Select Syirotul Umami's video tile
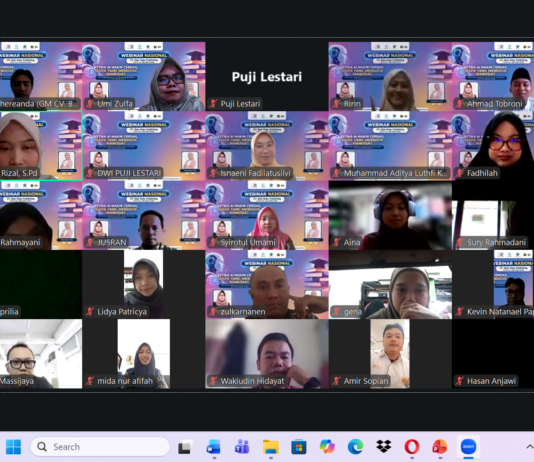534x462 pixels. click(267, 215)
